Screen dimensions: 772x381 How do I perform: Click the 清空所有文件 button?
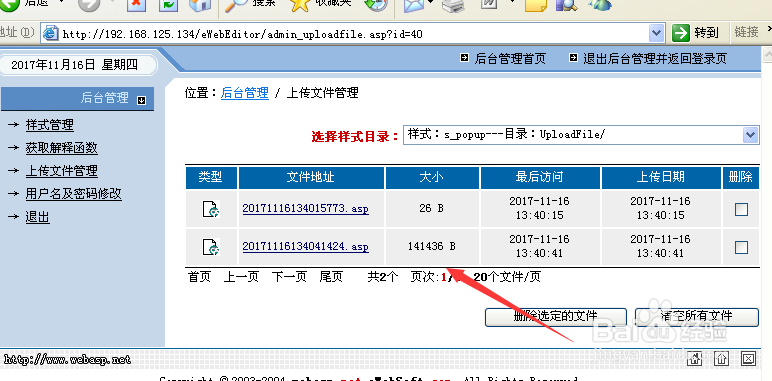pyautogui.click(x=696, y=317)
